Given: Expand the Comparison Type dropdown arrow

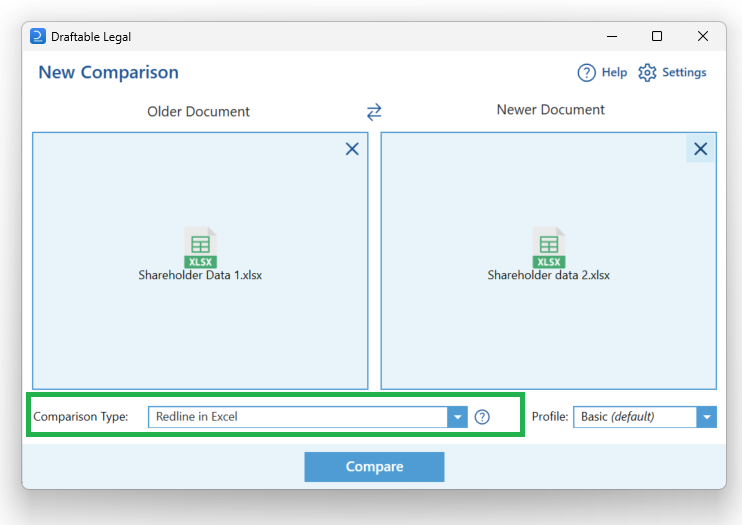Looking at the screenshot, I should coord(457,417).
